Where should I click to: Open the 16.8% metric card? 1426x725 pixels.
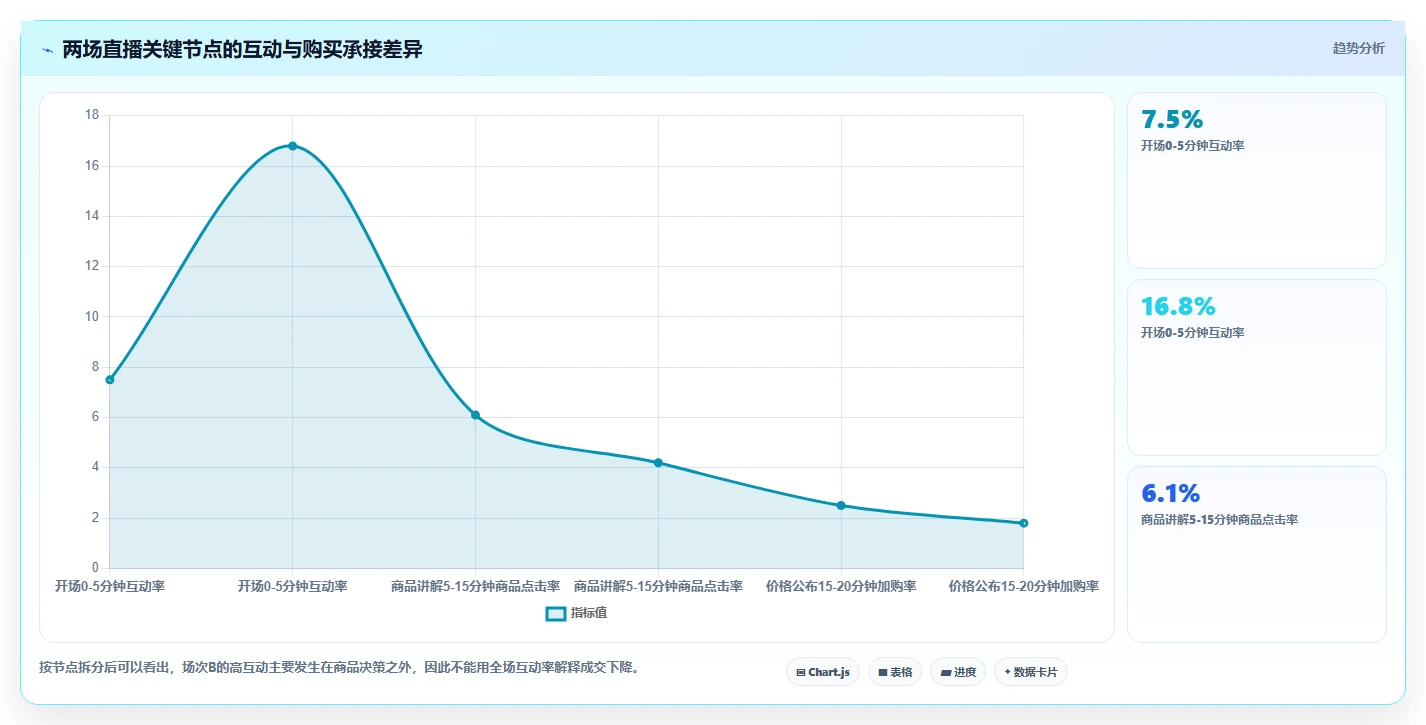[1257, 367]
